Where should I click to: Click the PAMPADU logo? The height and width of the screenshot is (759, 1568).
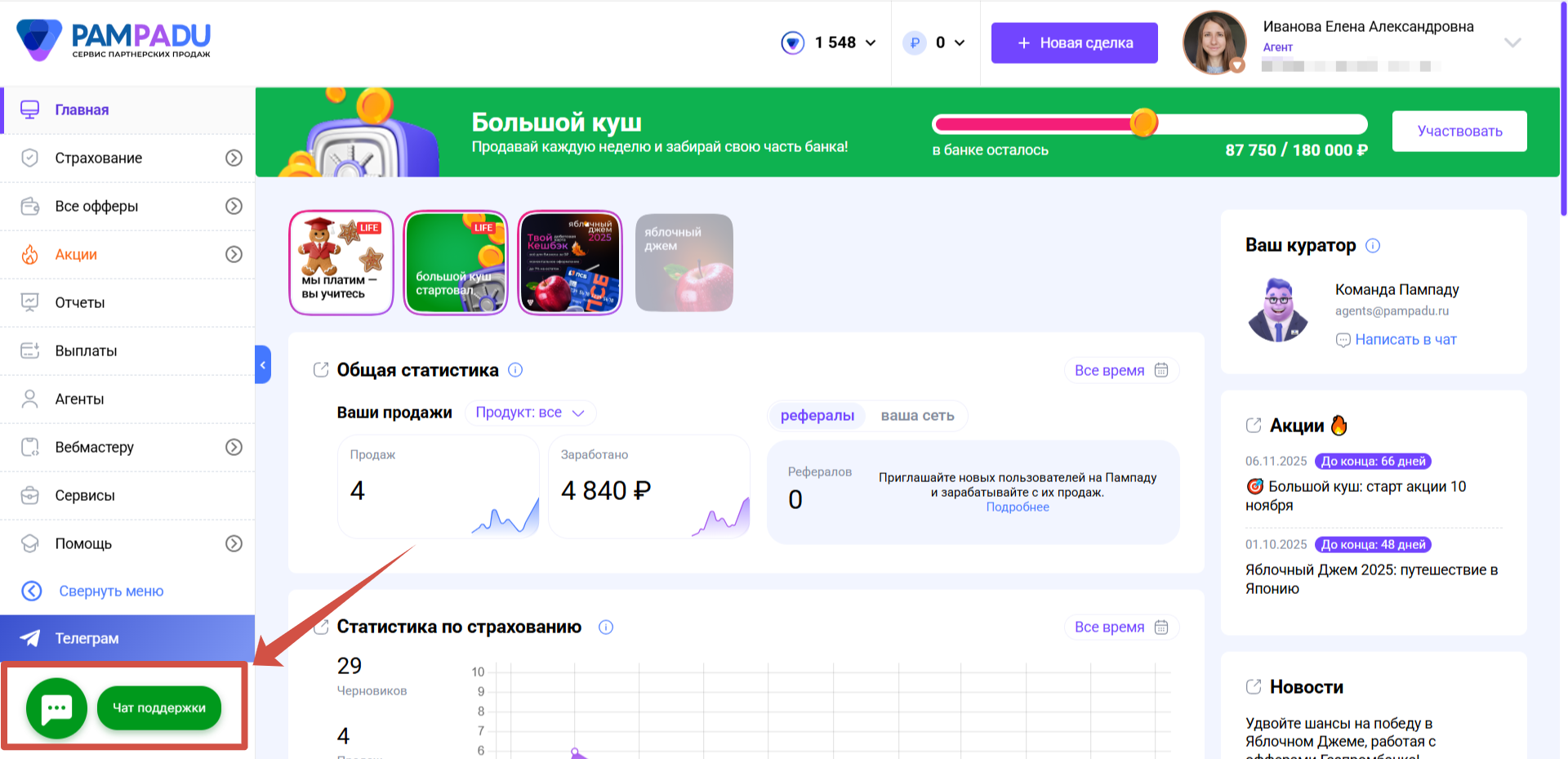pyautogui.click(x=114, y=41)
